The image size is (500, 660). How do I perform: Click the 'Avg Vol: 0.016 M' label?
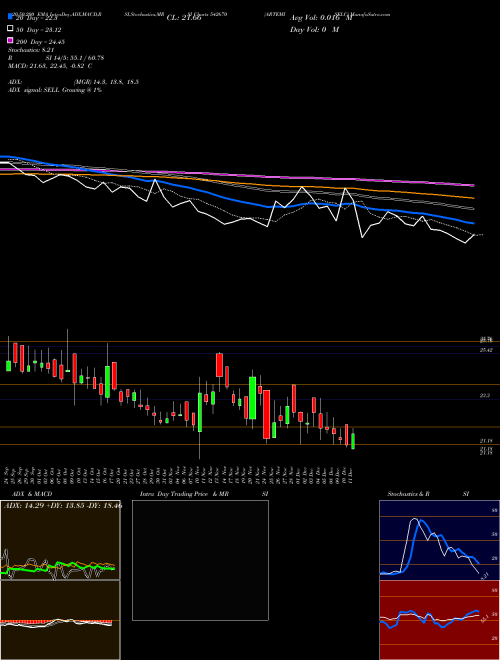(x=321, y=18)
